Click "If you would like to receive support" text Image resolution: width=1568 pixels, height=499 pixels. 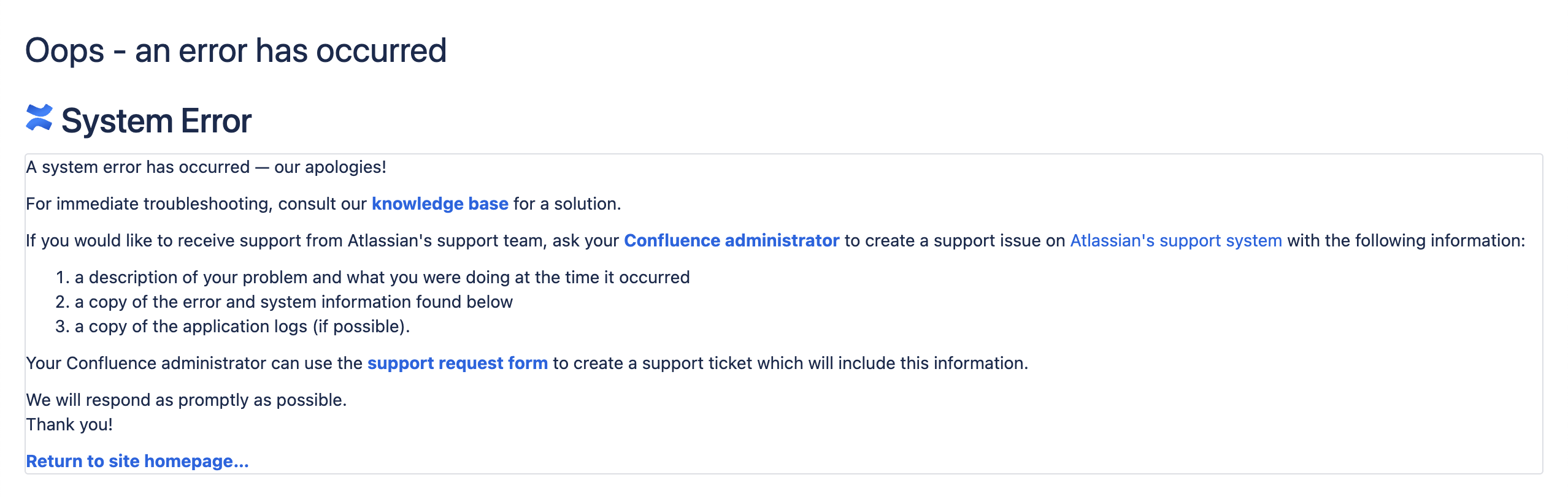coord(184,241)
